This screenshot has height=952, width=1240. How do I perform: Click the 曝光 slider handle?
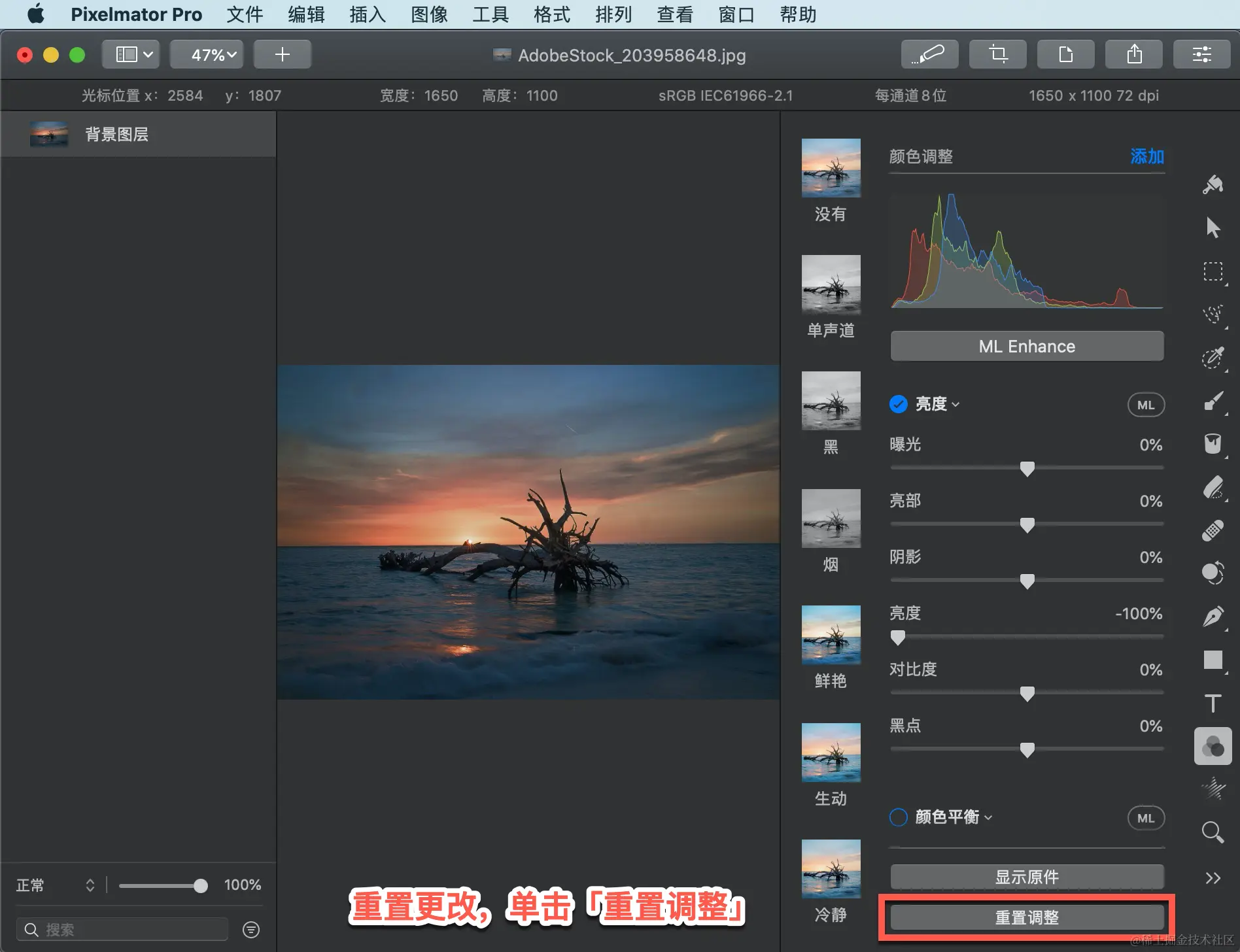(x=1027, y=468)
